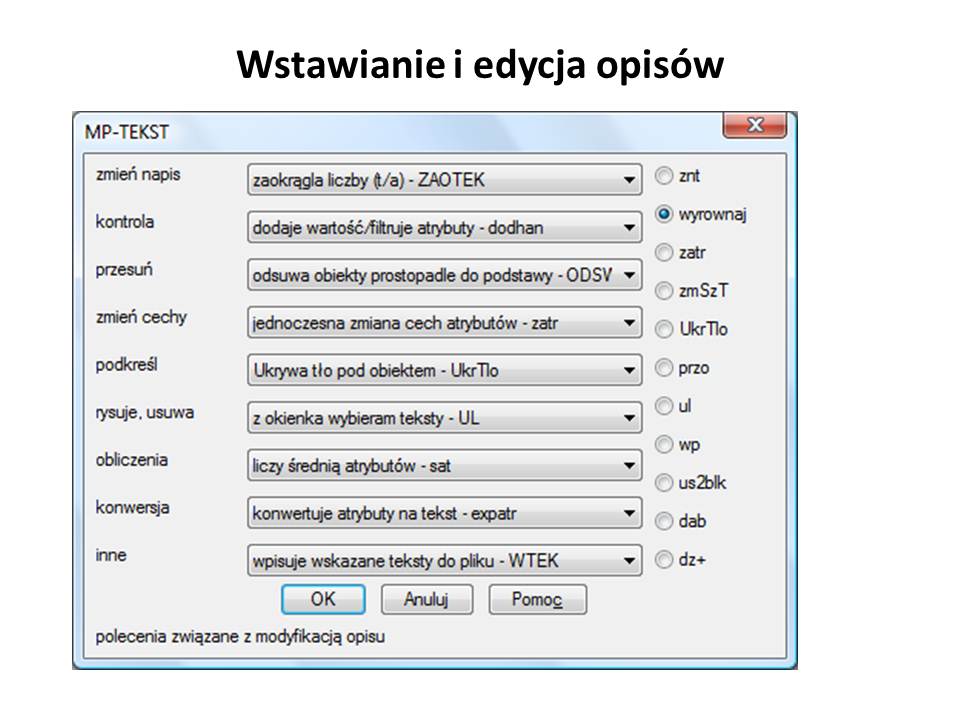Expand rysuje, usuwa dropdown (UL)
Image resolution: width=960 pixels, height=720 pixels.
tap(444, 418)
